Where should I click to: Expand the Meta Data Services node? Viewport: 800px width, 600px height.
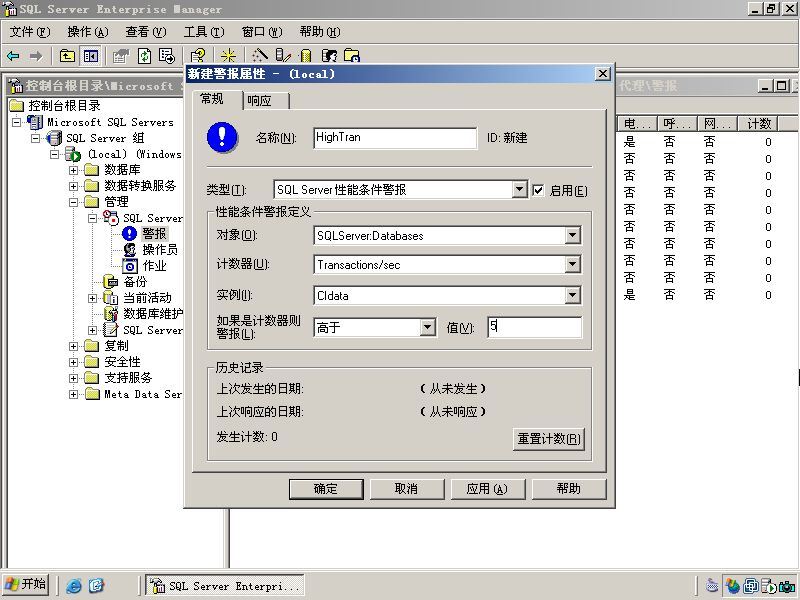73,394
